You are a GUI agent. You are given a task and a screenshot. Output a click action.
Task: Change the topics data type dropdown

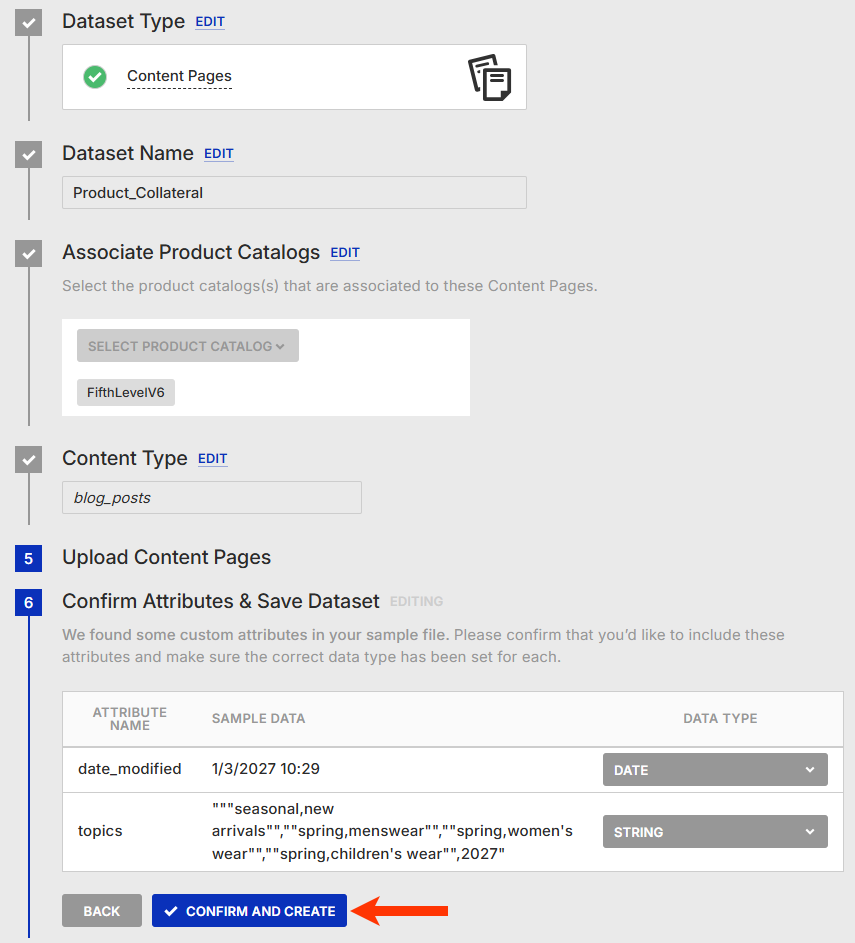[x=715, y=832]
